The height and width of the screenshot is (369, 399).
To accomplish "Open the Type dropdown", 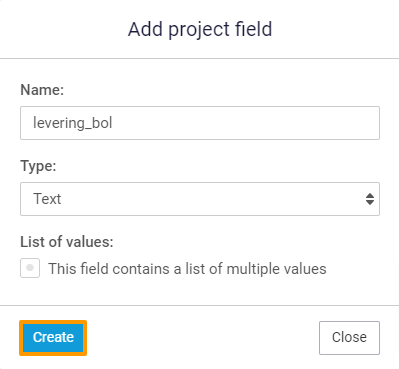I will coord(200,199).
